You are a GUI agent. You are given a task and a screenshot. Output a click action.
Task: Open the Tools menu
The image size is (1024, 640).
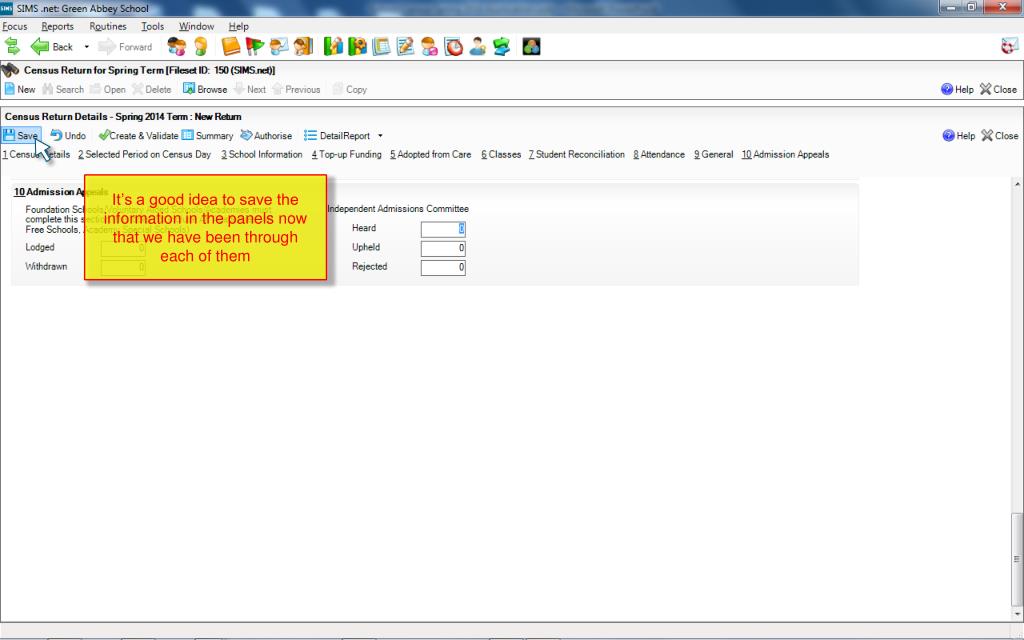tap(152, 27)
